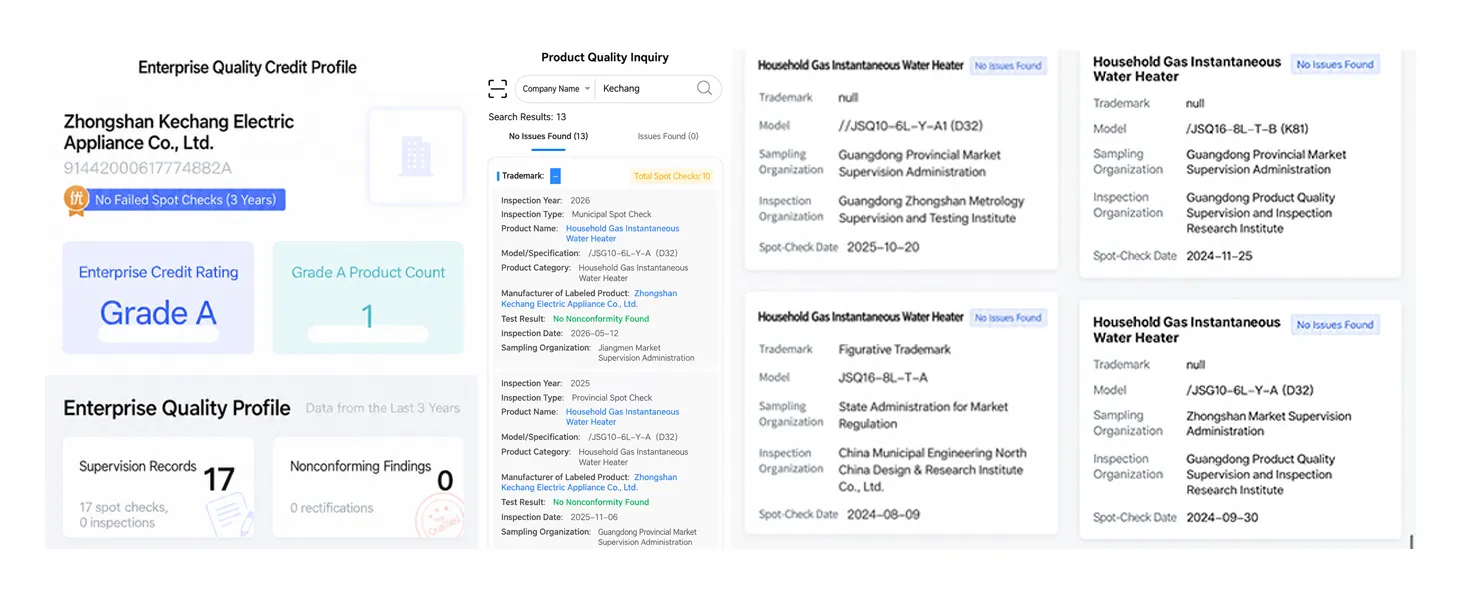1461x603 pixels.
Task: Click the magnifier search icon
Action: [704, 88]
